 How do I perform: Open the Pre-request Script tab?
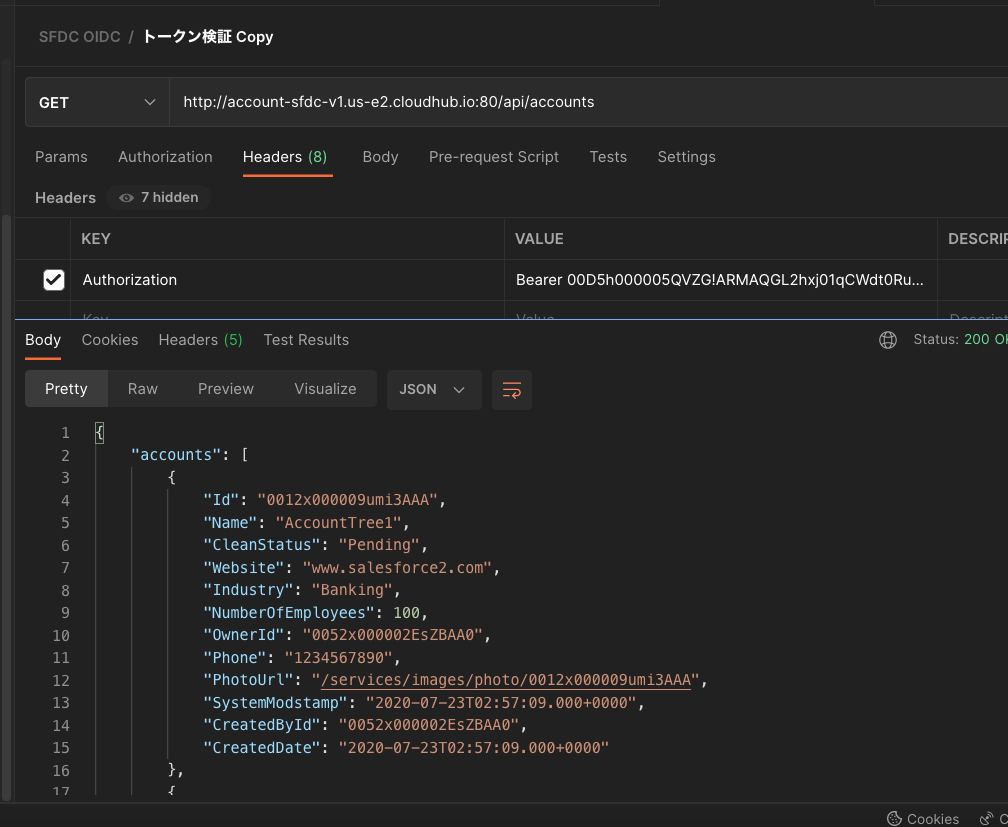point(493,157)
